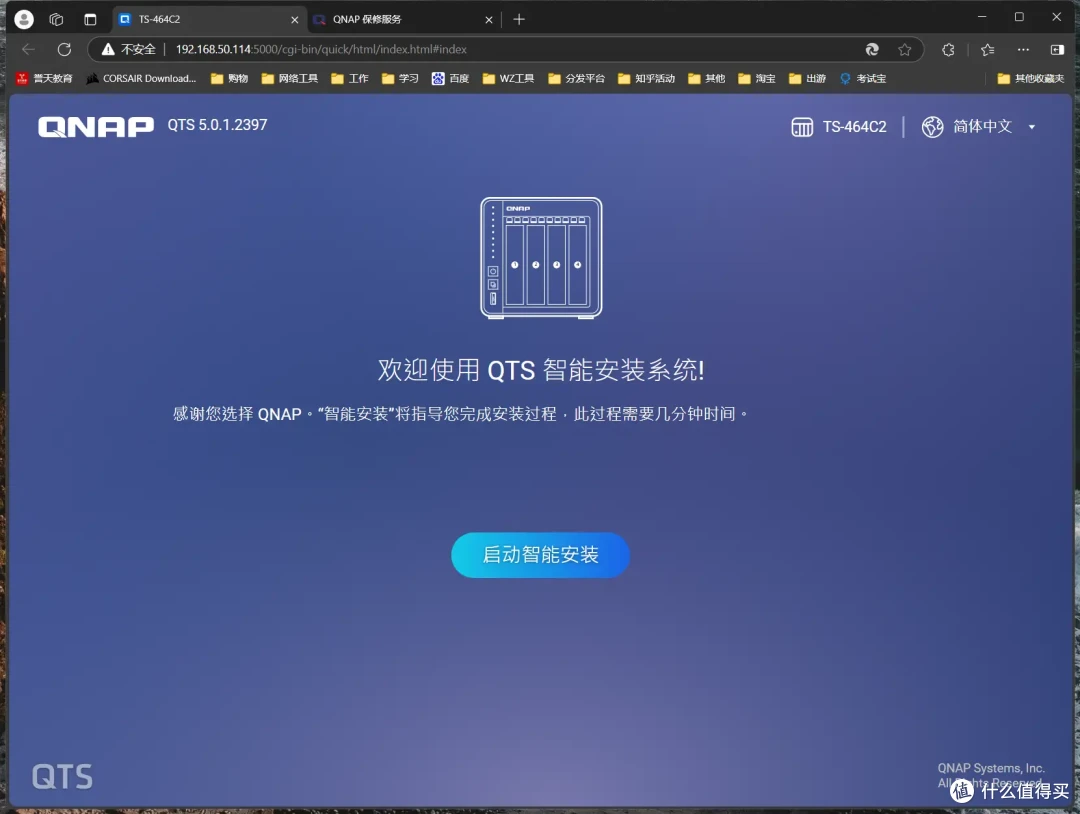The width and height of the screenshot is (1080, 814).
Task: Open the WZ工具 bookmark folder
Action: (x=508, y=79)
